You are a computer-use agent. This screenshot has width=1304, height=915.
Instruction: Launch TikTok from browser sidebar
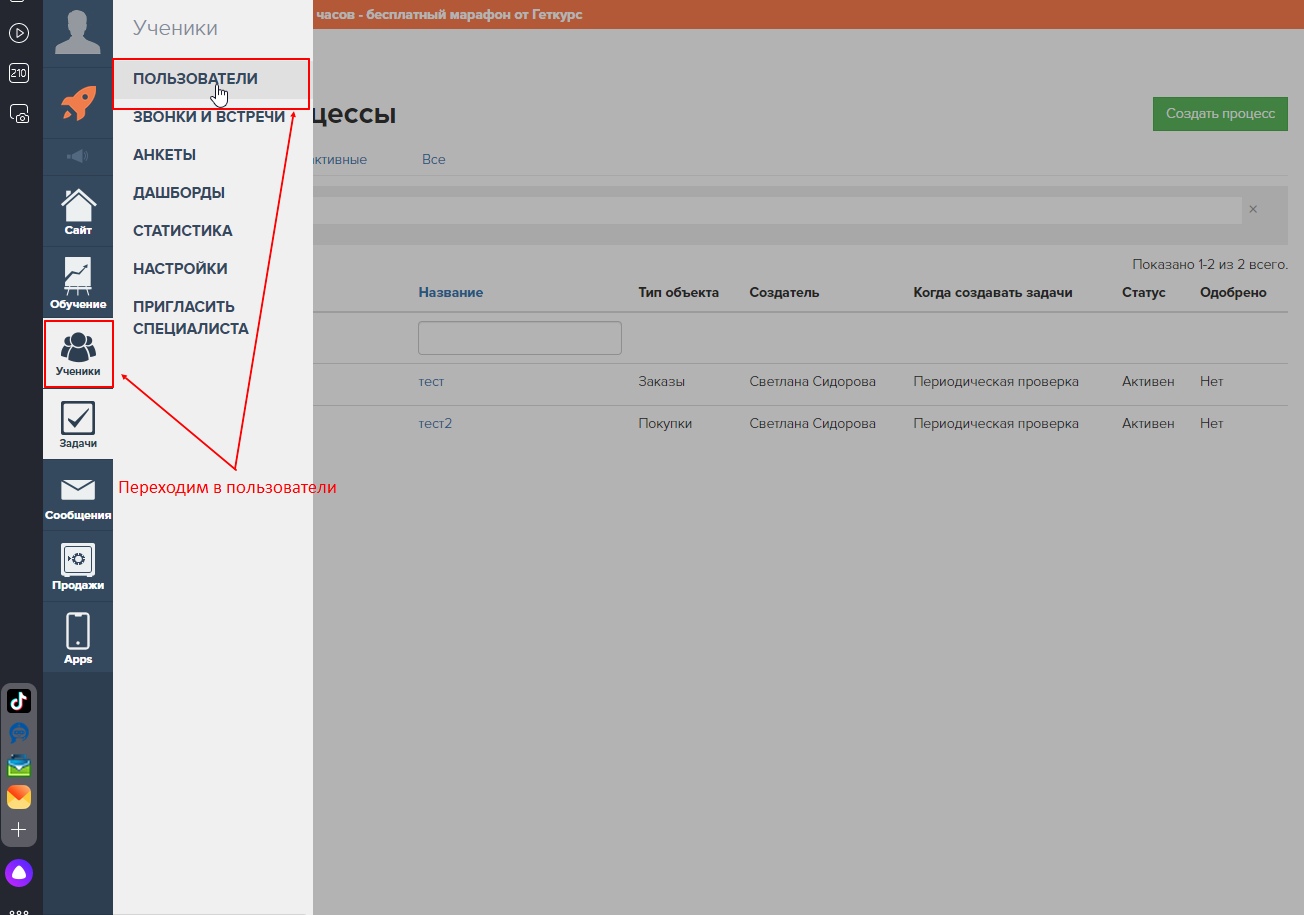coord(19,701)
